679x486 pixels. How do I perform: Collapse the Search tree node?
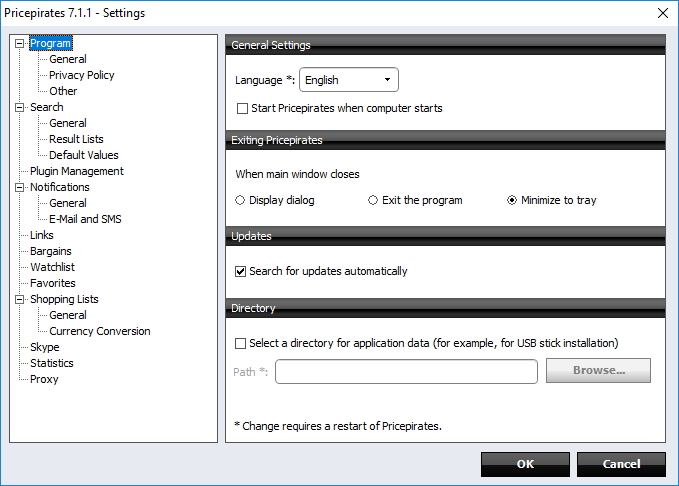tap(19, 107)
